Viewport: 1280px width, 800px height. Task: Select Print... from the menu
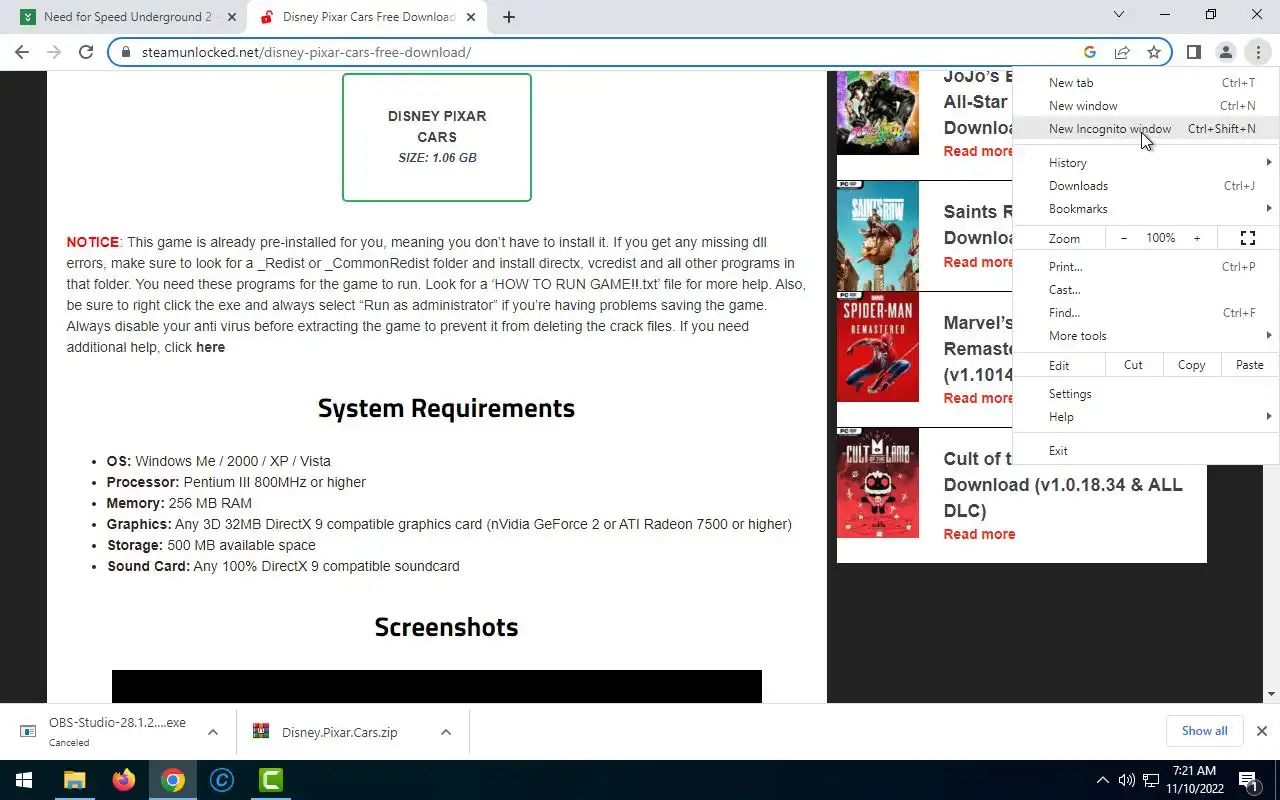(1146, 267)
